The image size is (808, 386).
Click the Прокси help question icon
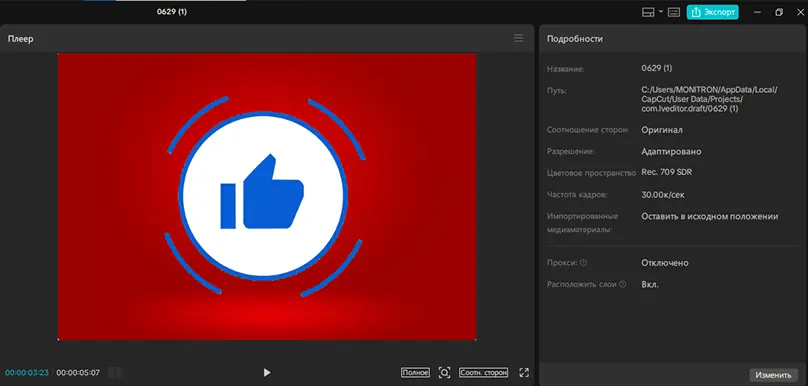[583, 263]
